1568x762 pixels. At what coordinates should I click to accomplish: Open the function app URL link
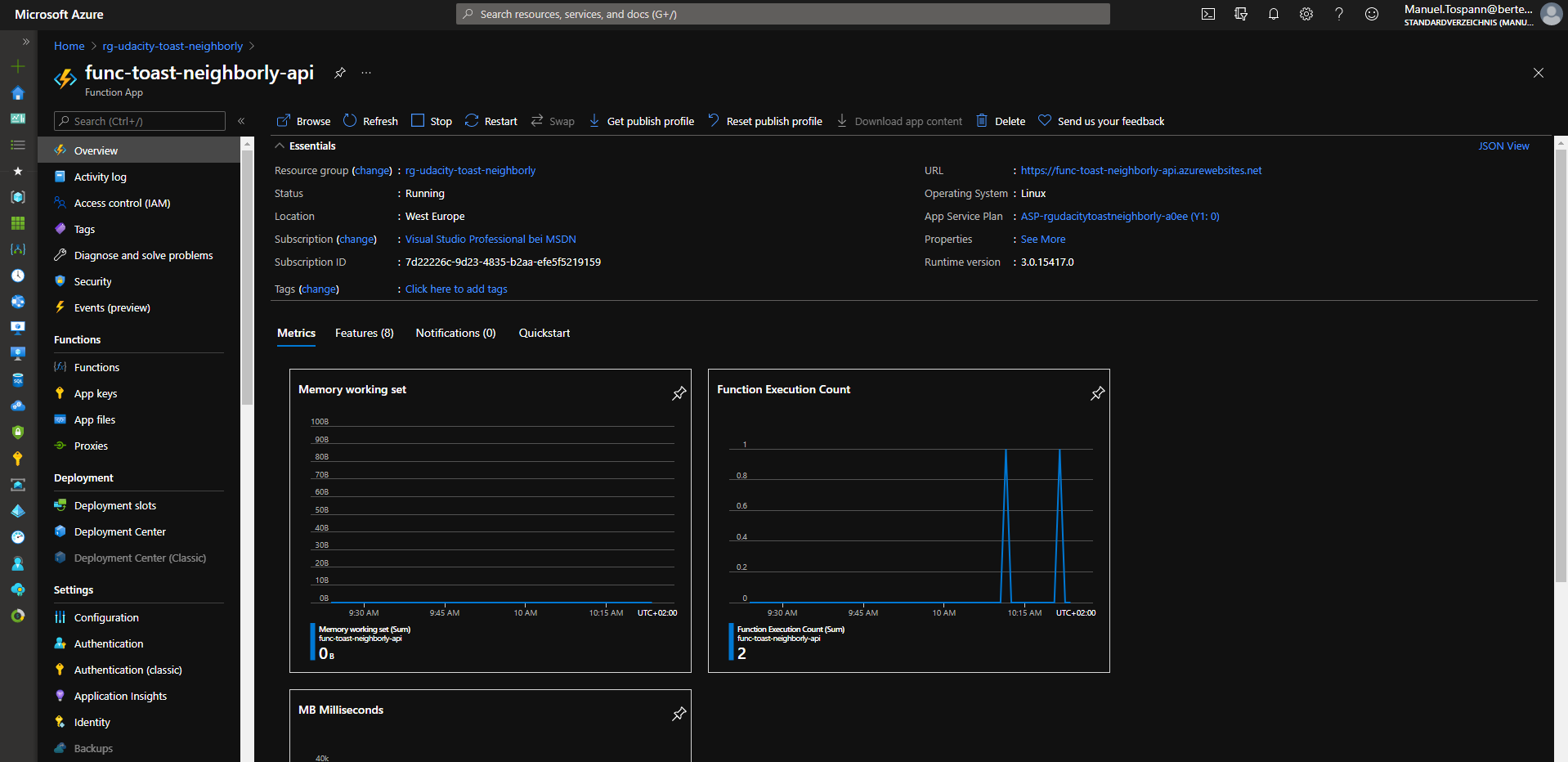click(x=1141, y=171)
